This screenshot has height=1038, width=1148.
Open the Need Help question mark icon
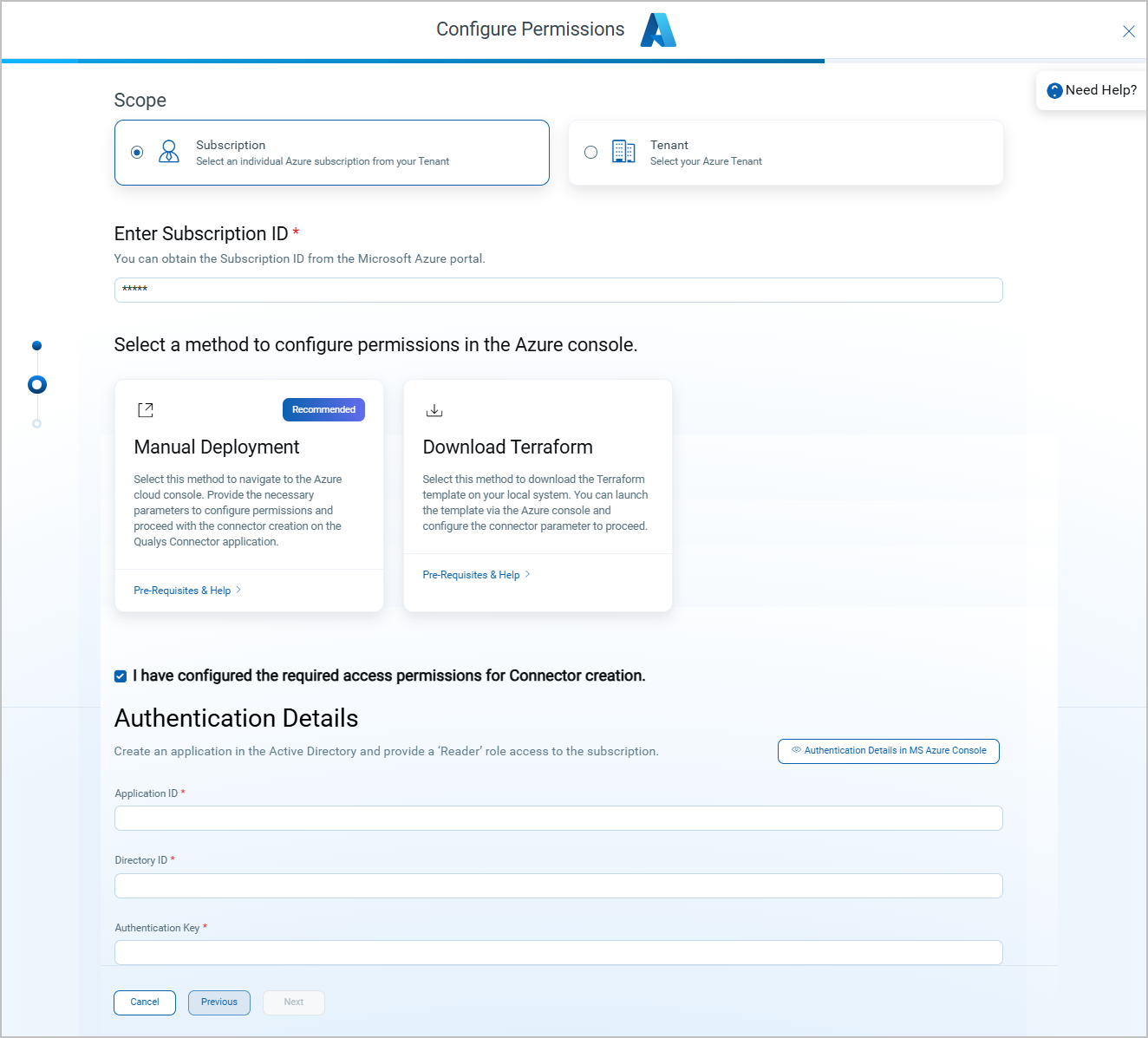point(1054,90)
